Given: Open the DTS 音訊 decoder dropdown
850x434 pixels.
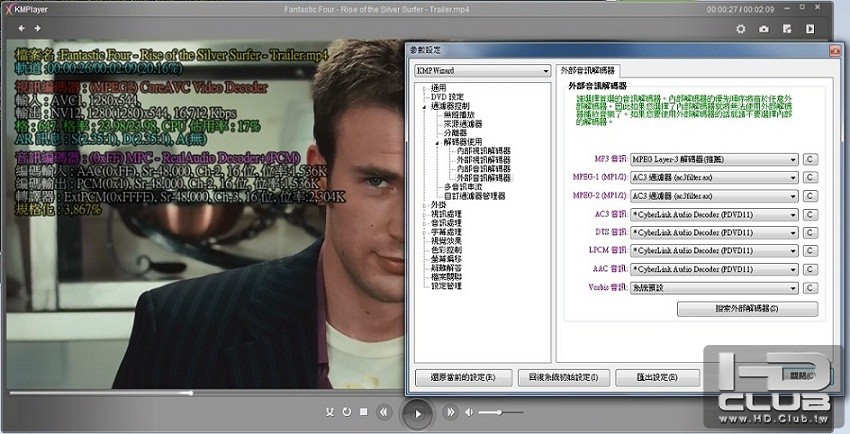Looking at the screenshot, I should click(x=714, y=232).
